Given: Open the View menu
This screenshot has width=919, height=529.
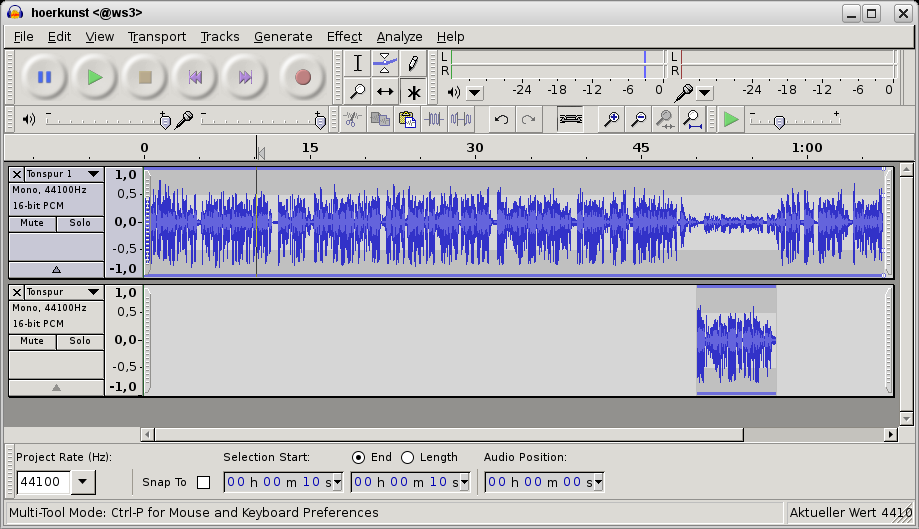Looking at the screenshot, I should point(100,36).
